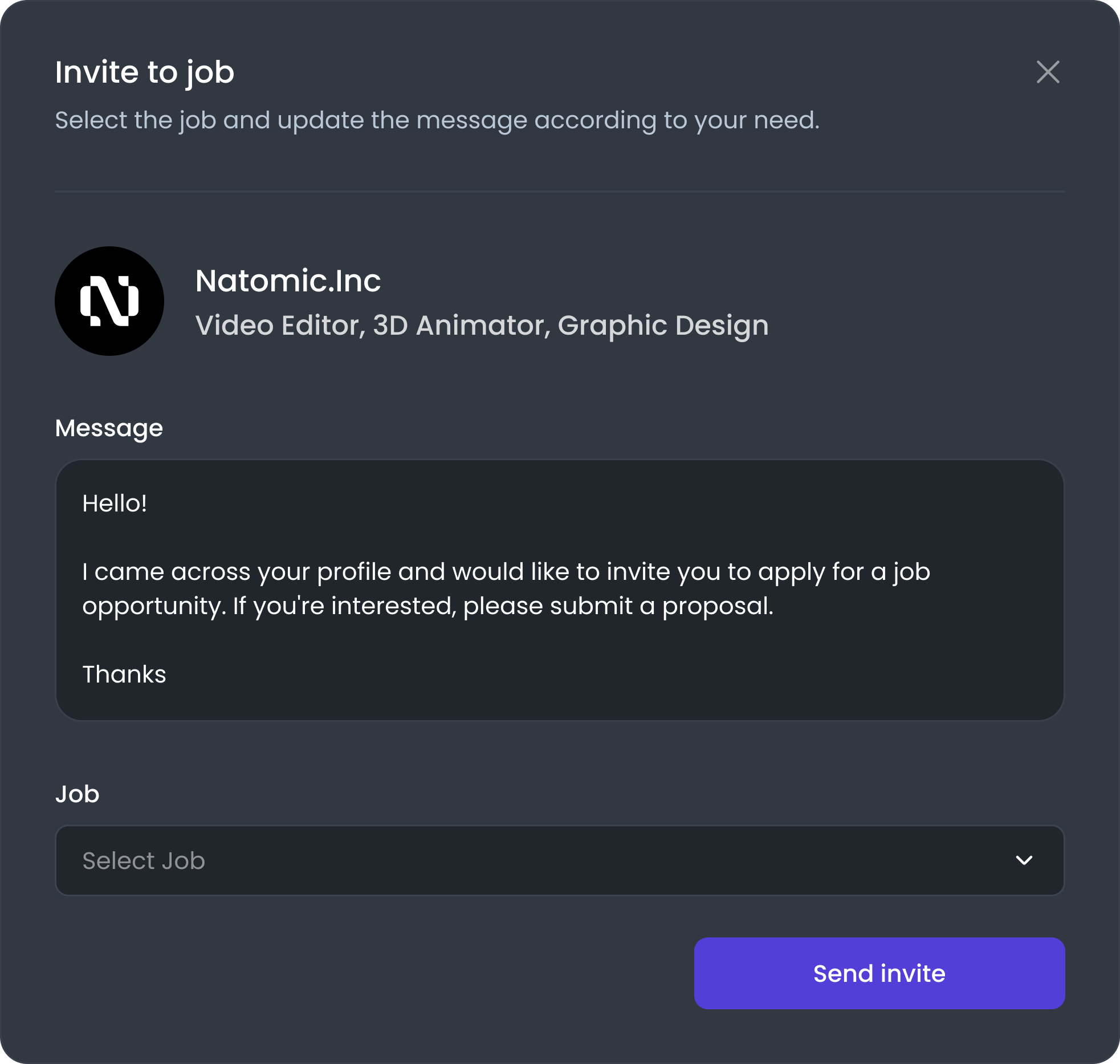Screen dimensions: 1120x1064
Task: Place cursor on the Hello! line
Action: pyautogui.click(x=115, y=503)
